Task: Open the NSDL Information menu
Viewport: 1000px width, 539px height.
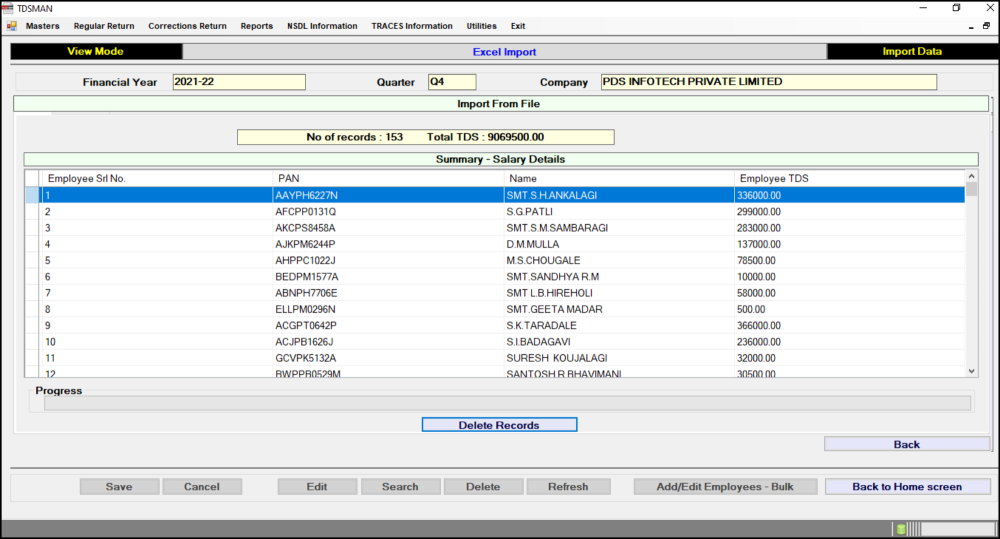Action: (x=322, y=26)
